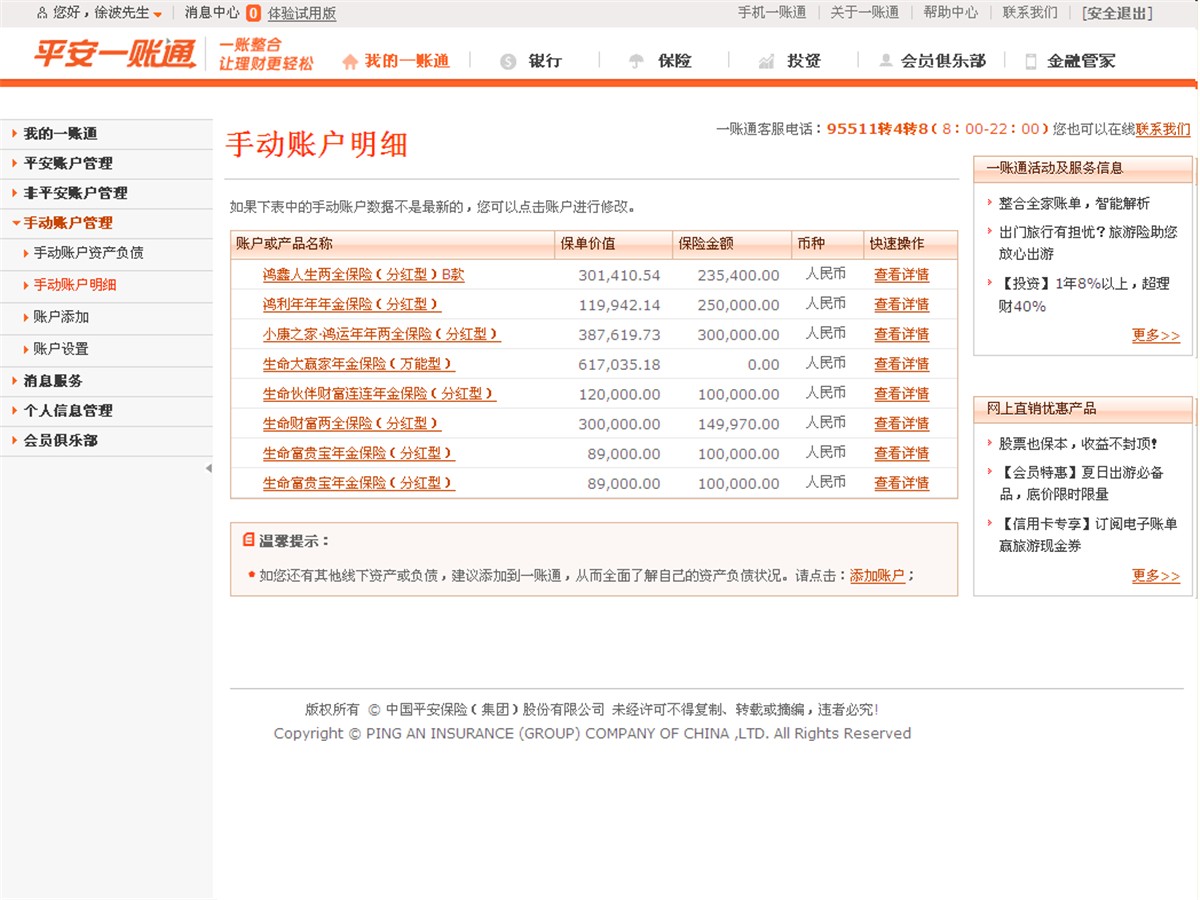Open the 生命大赢家年金保险（万能型） account link
This screenshot has height=900, width=1200.
pyautogui.click(x=358, y=364)
